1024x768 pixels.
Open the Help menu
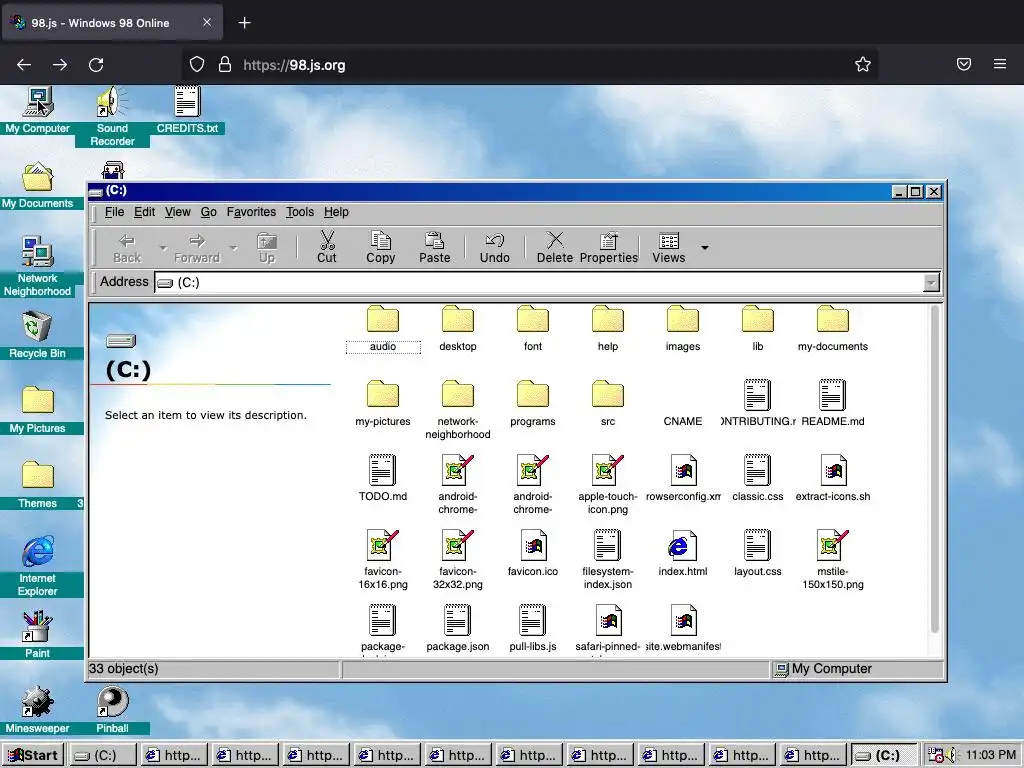[x=336, y=212]
